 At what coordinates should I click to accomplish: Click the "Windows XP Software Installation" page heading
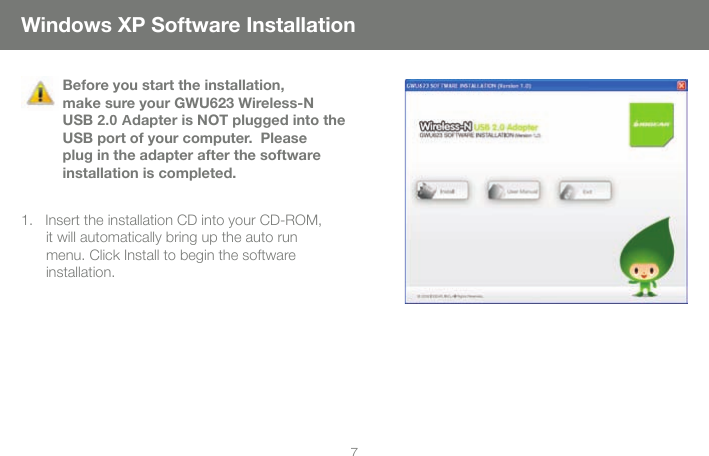(x=188, y=25)
